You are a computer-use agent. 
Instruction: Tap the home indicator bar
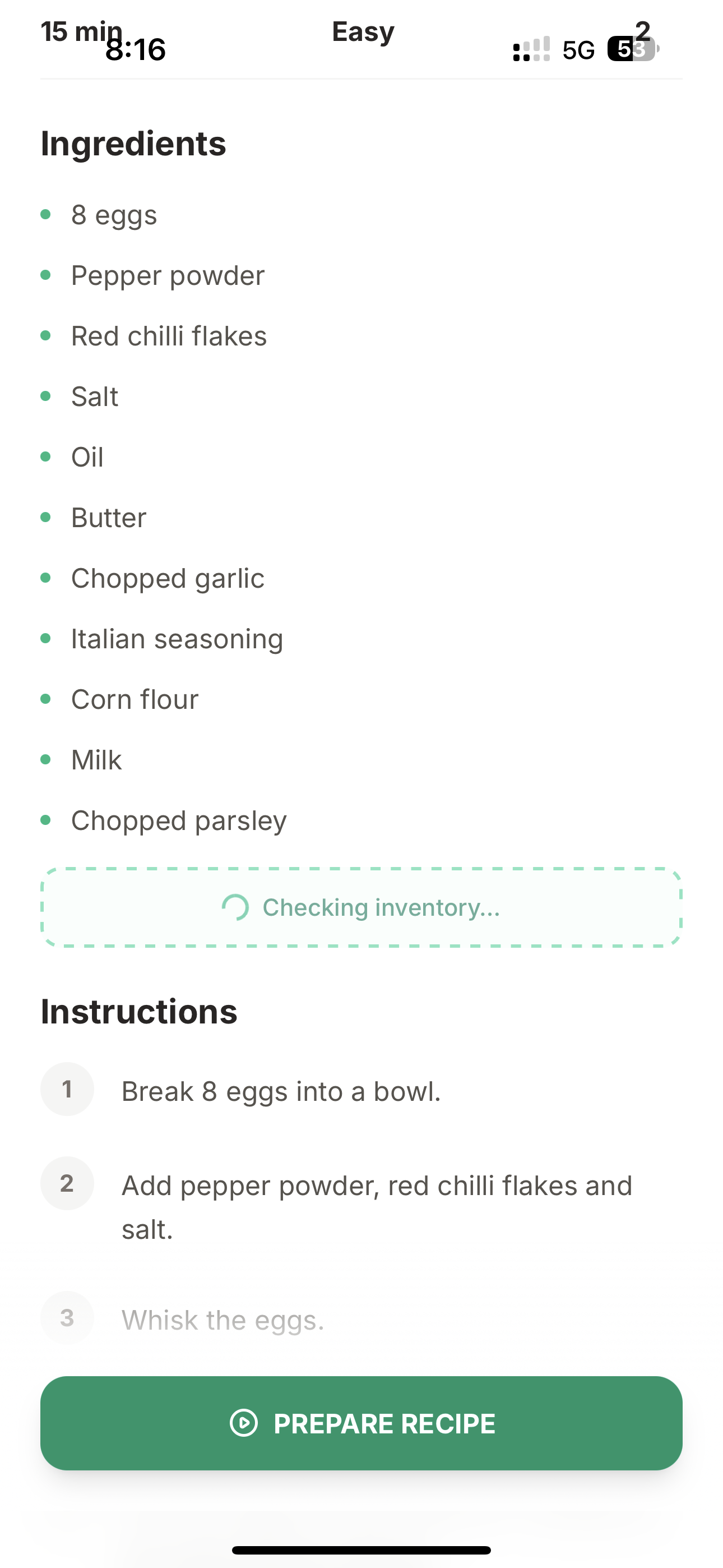coord(361,1549)
